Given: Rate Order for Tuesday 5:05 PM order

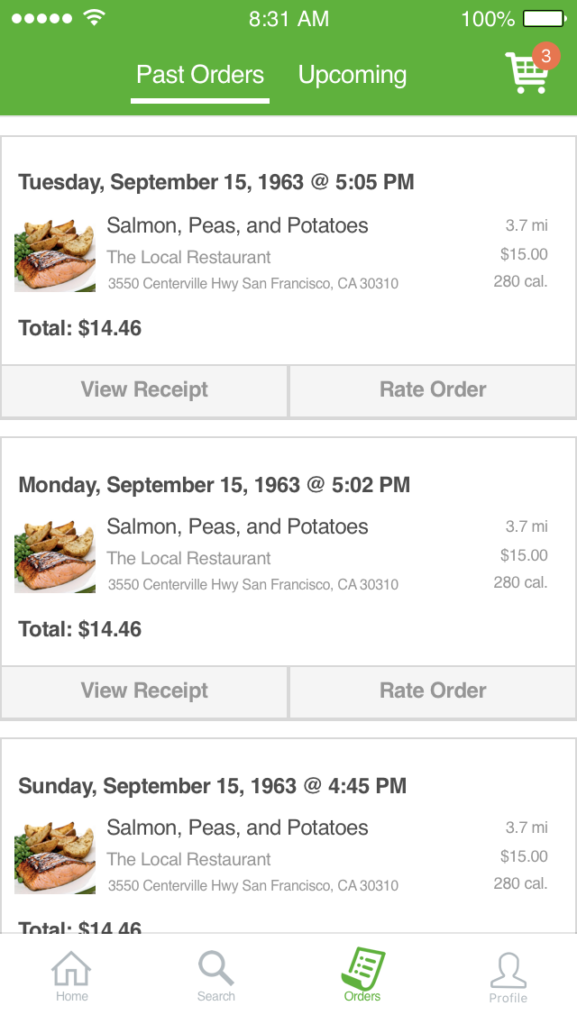Looking at the screenshot, I should tap(433, 390).
